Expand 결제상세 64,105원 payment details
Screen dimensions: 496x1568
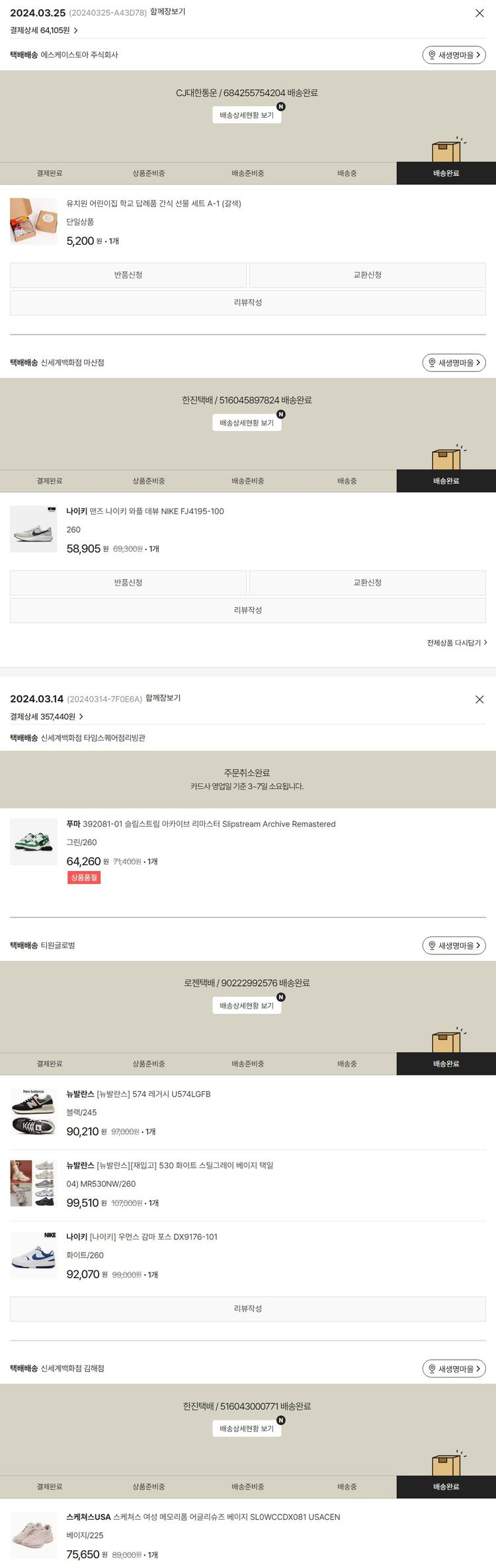(x=44, y=30)
